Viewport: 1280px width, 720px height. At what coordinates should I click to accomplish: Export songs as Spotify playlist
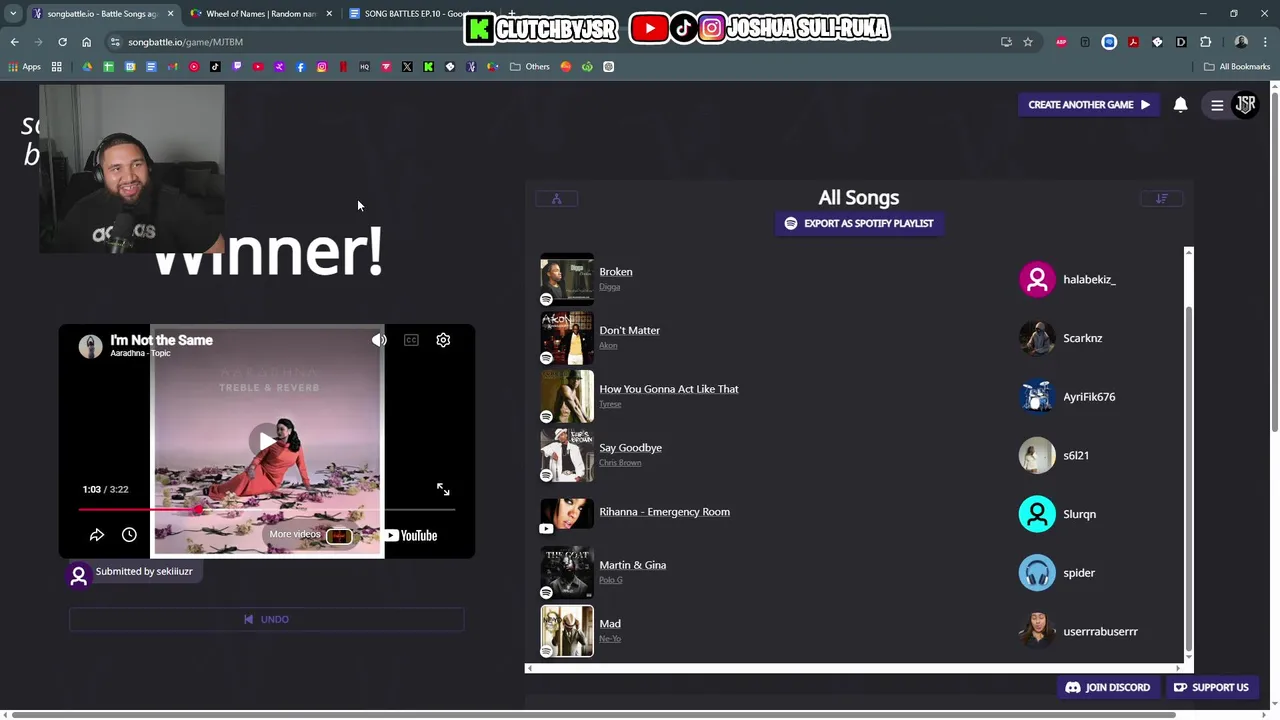pyautogui.click(x=859, y=223)
